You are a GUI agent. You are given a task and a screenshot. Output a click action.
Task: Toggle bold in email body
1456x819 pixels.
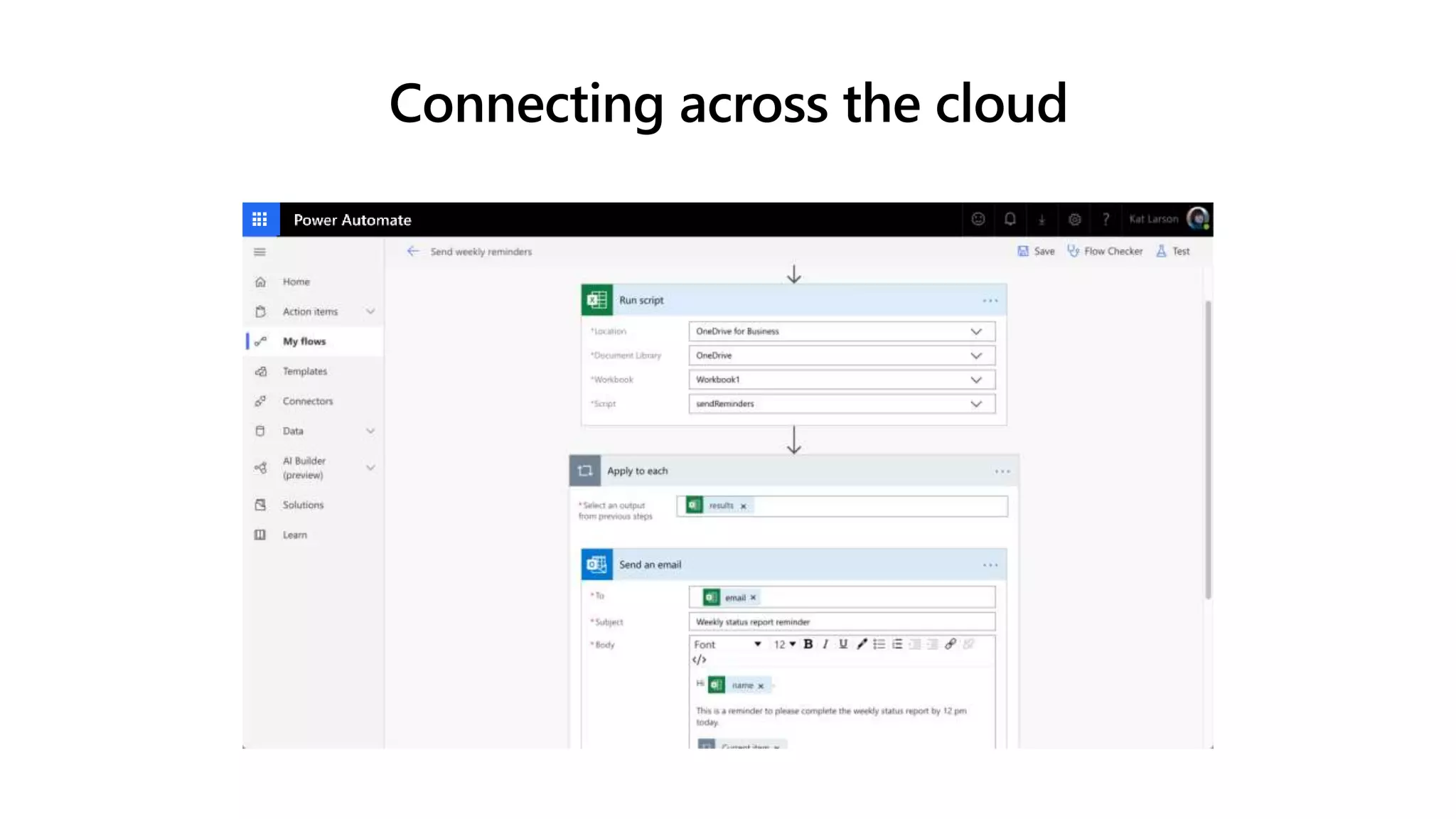click(x=808, y=644)
